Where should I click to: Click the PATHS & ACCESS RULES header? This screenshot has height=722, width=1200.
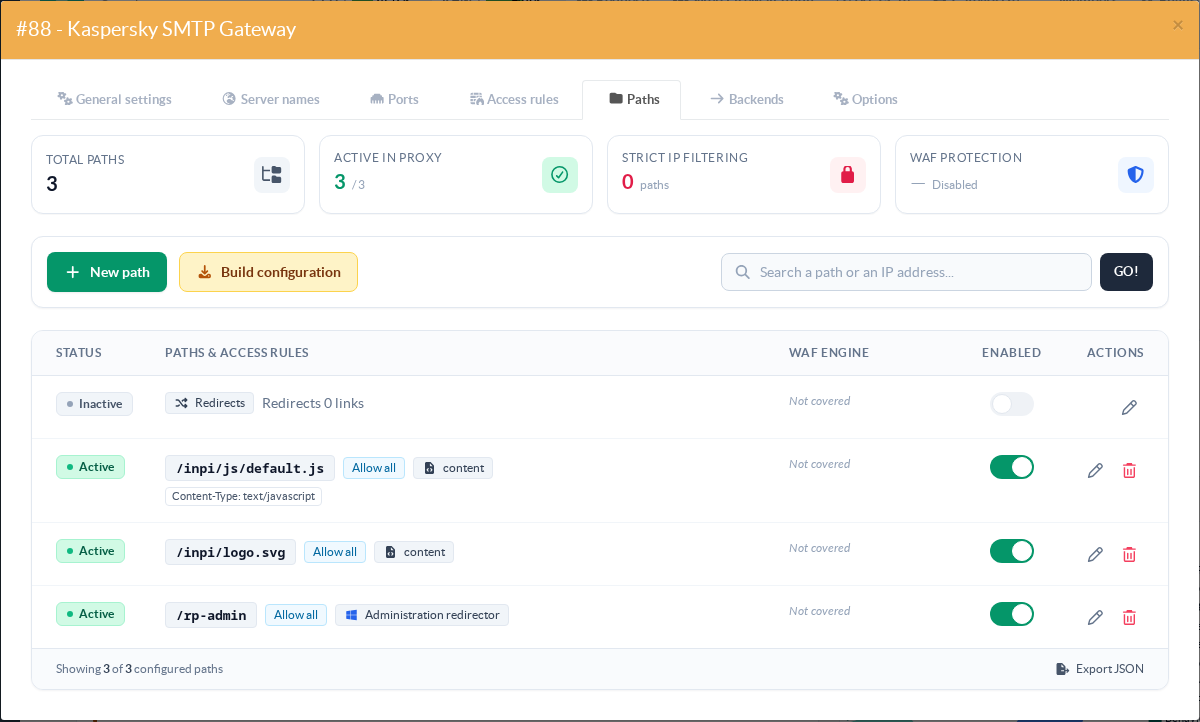point(237,353)
